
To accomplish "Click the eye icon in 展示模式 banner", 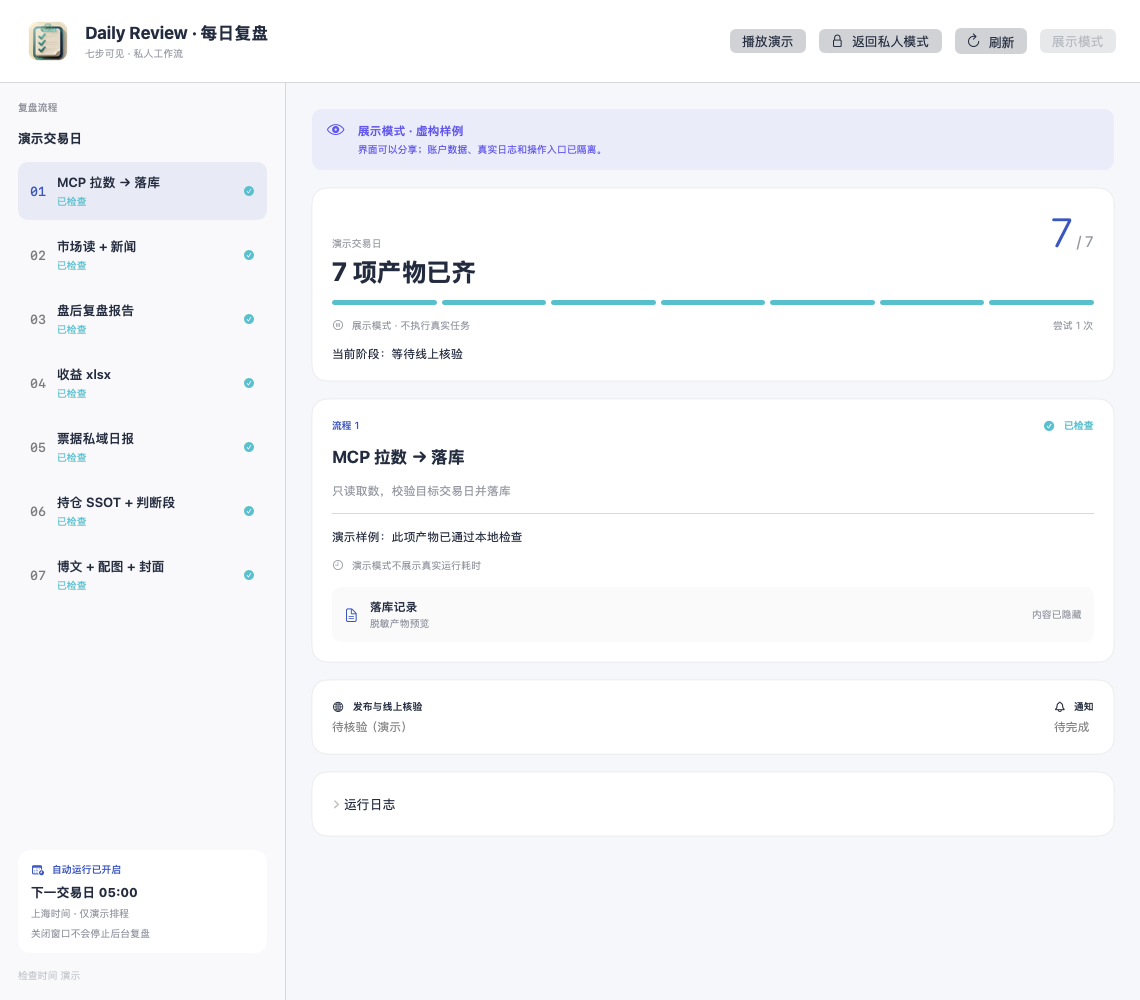I will point(335,130).
